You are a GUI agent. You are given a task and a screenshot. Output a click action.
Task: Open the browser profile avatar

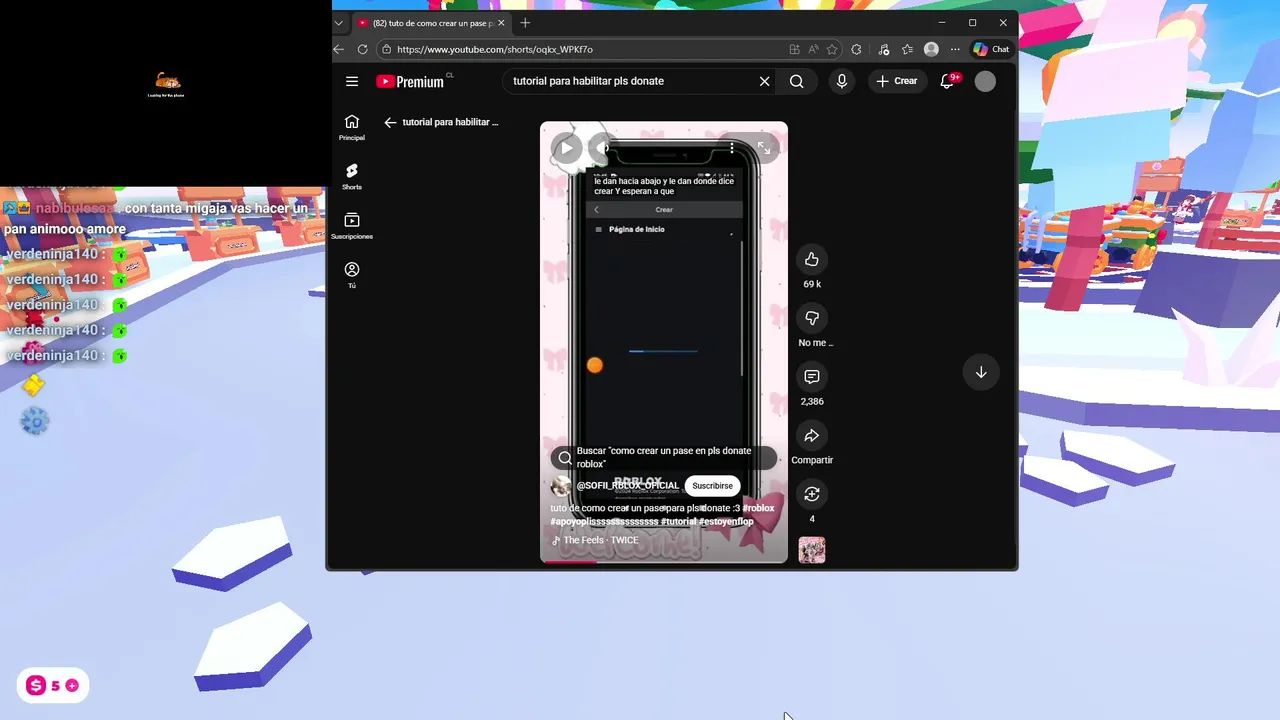click(x=931, y=49)
